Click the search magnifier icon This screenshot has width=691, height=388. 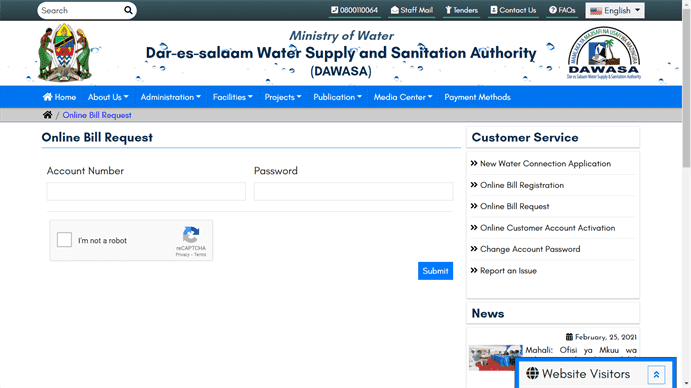128,10
